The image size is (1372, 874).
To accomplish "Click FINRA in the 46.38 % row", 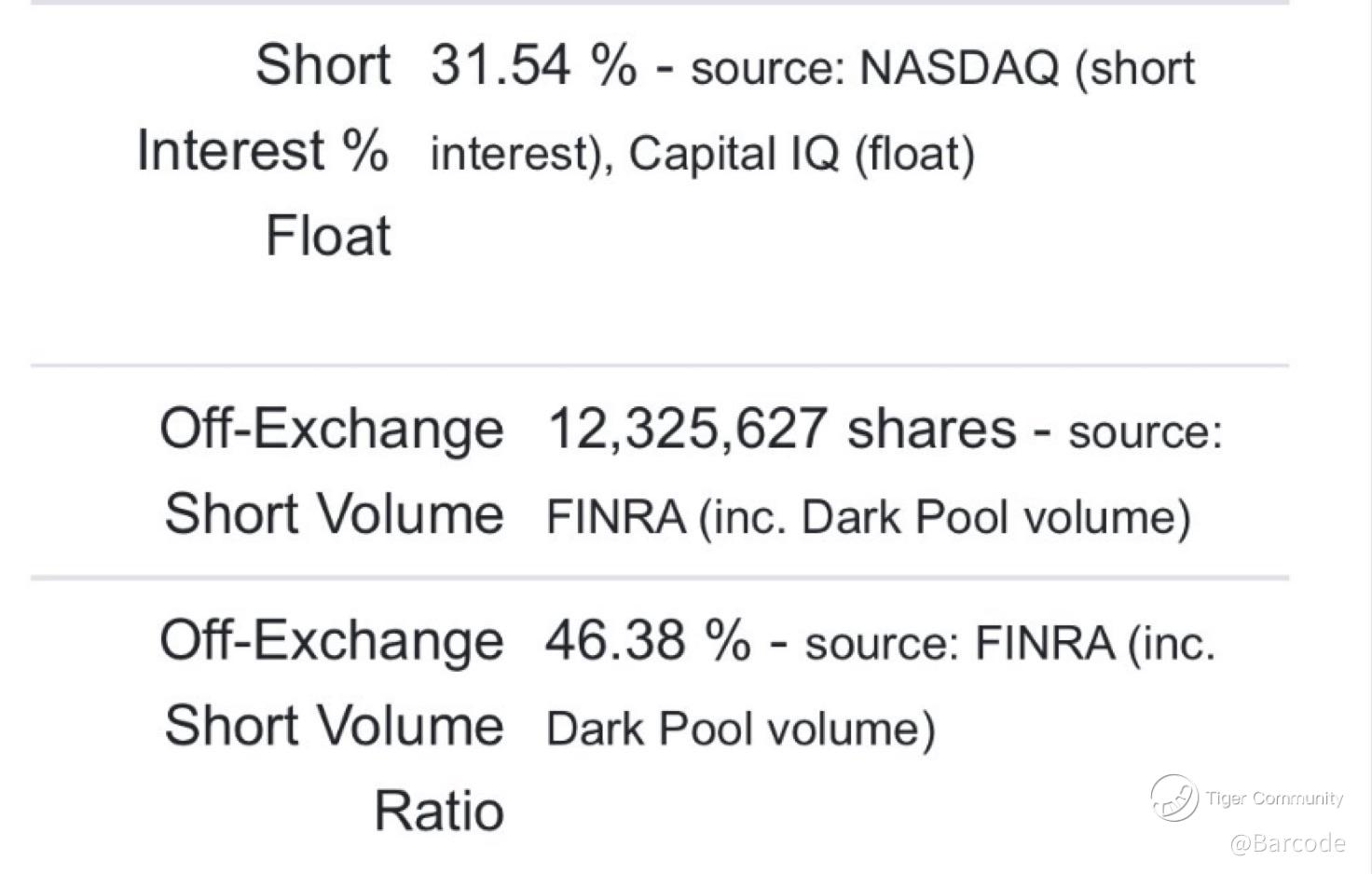I will pos(1045,643).
